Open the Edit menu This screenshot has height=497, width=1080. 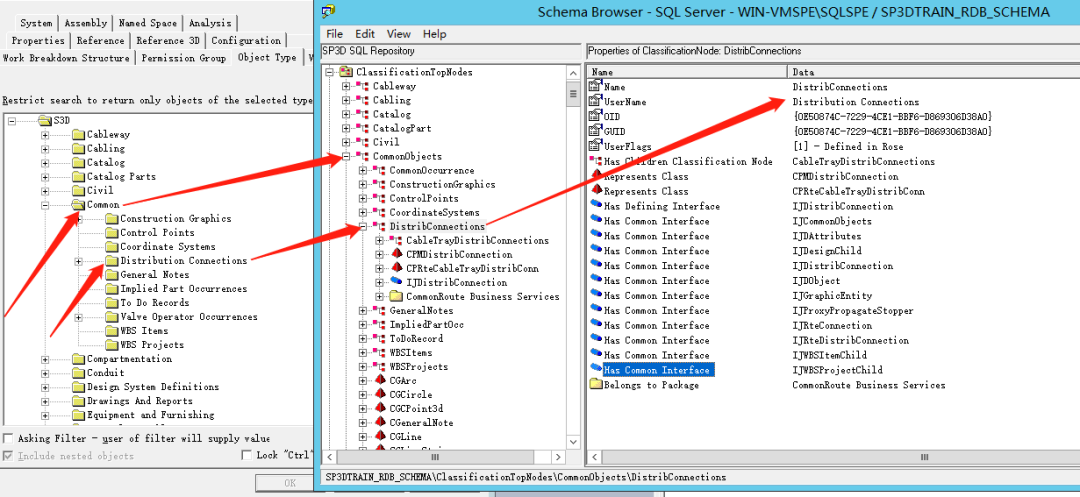click(365, 34)
